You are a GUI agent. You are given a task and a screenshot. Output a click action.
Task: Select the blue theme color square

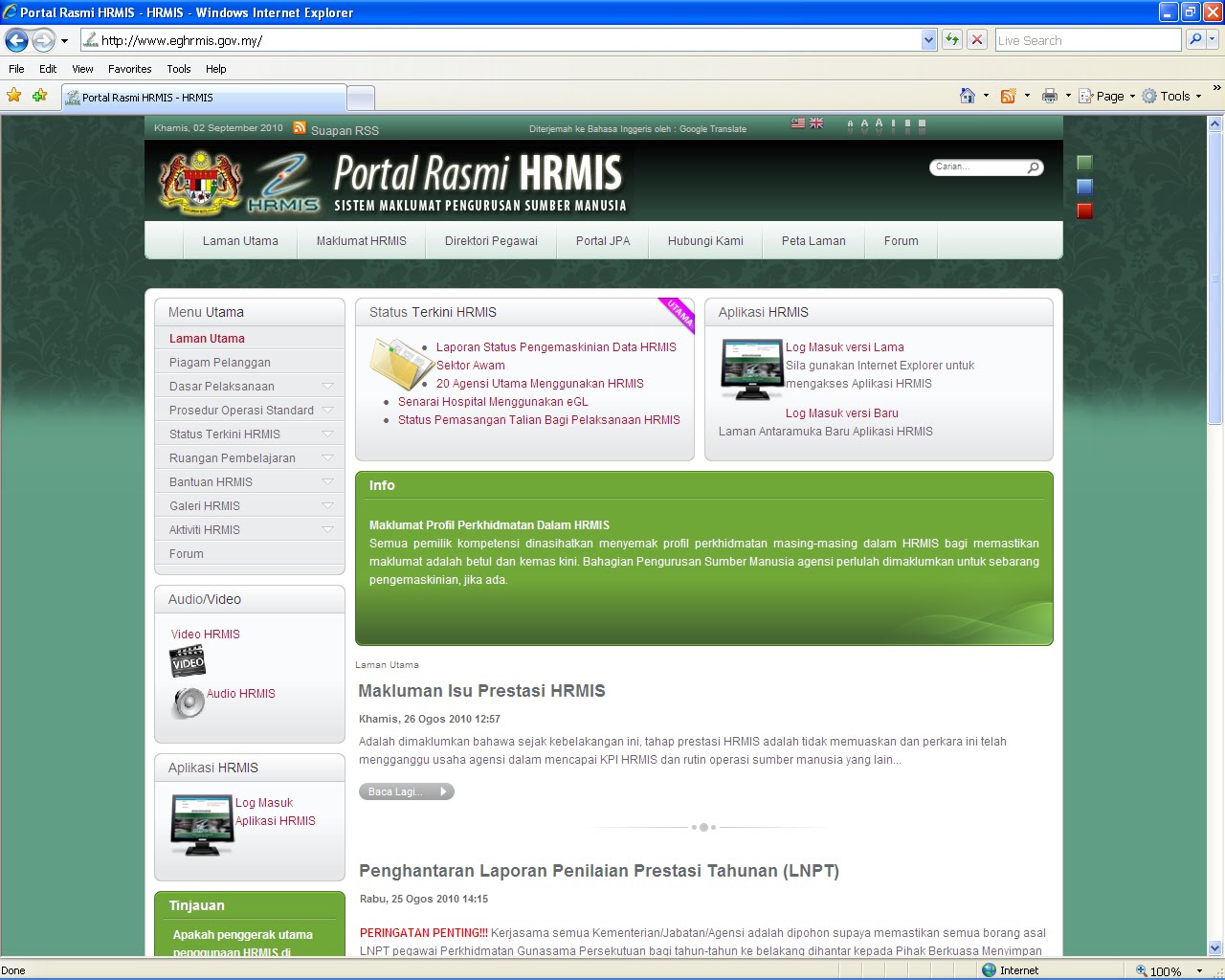tap(1084, 186)
